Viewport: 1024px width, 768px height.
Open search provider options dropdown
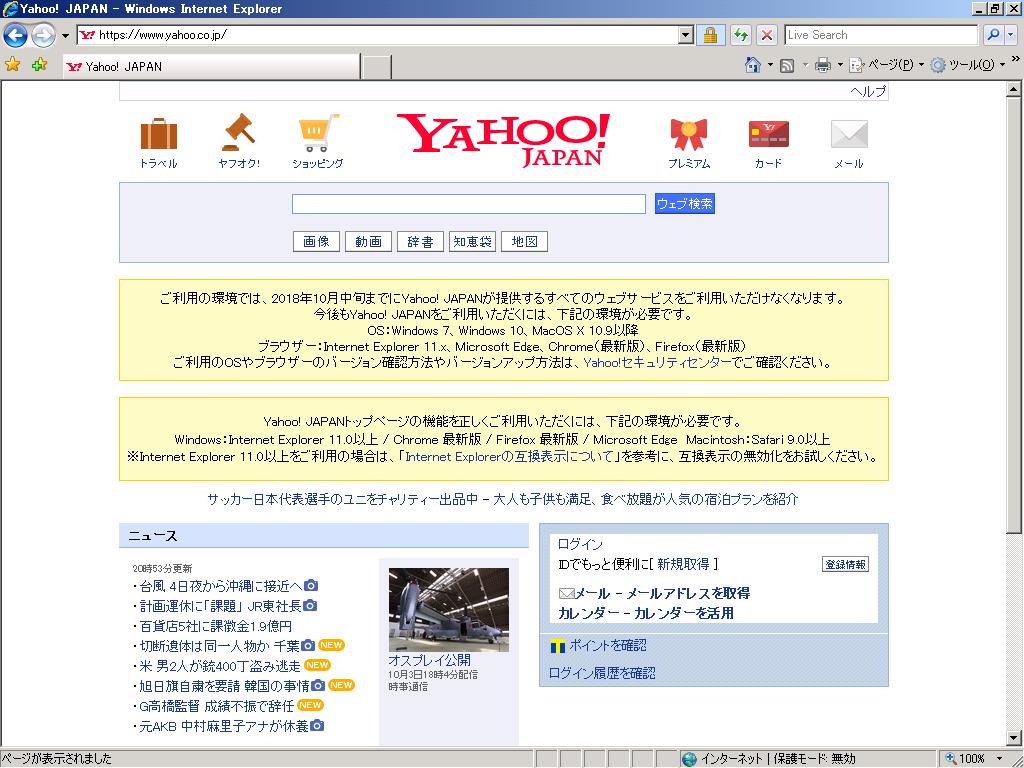pos(1011,35)
